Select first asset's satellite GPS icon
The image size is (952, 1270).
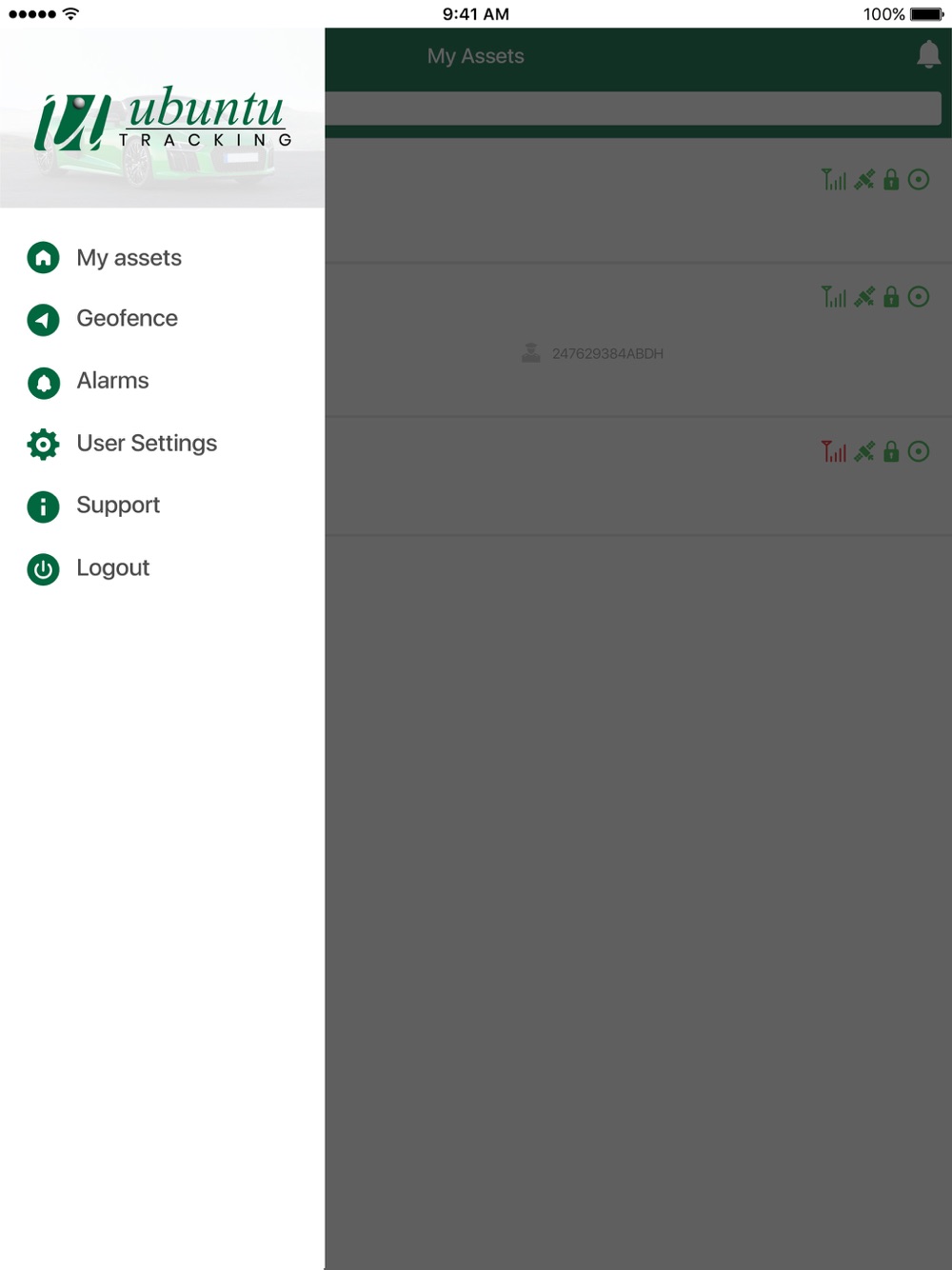(864, 179)
